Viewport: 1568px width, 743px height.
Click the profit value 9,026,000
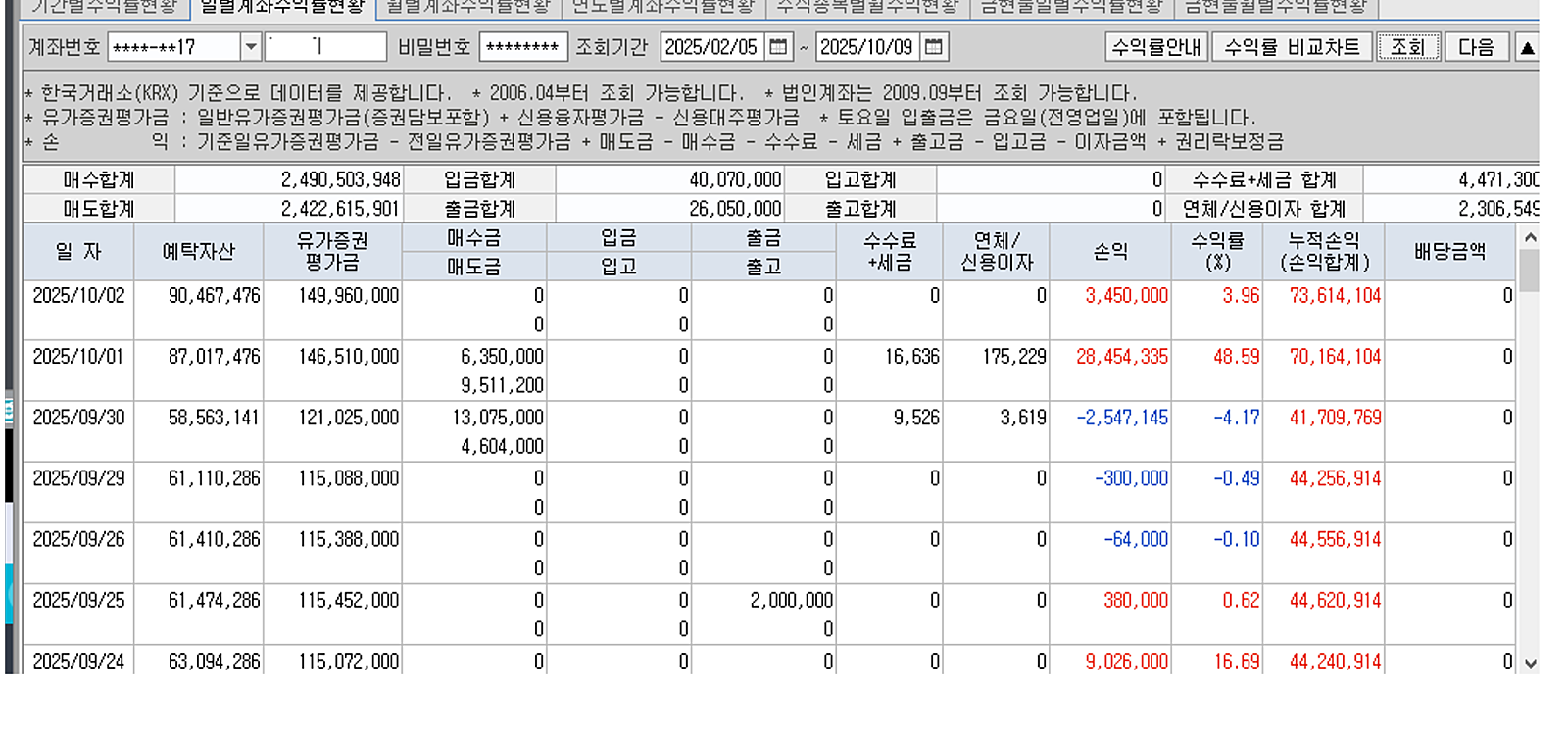1126,662
